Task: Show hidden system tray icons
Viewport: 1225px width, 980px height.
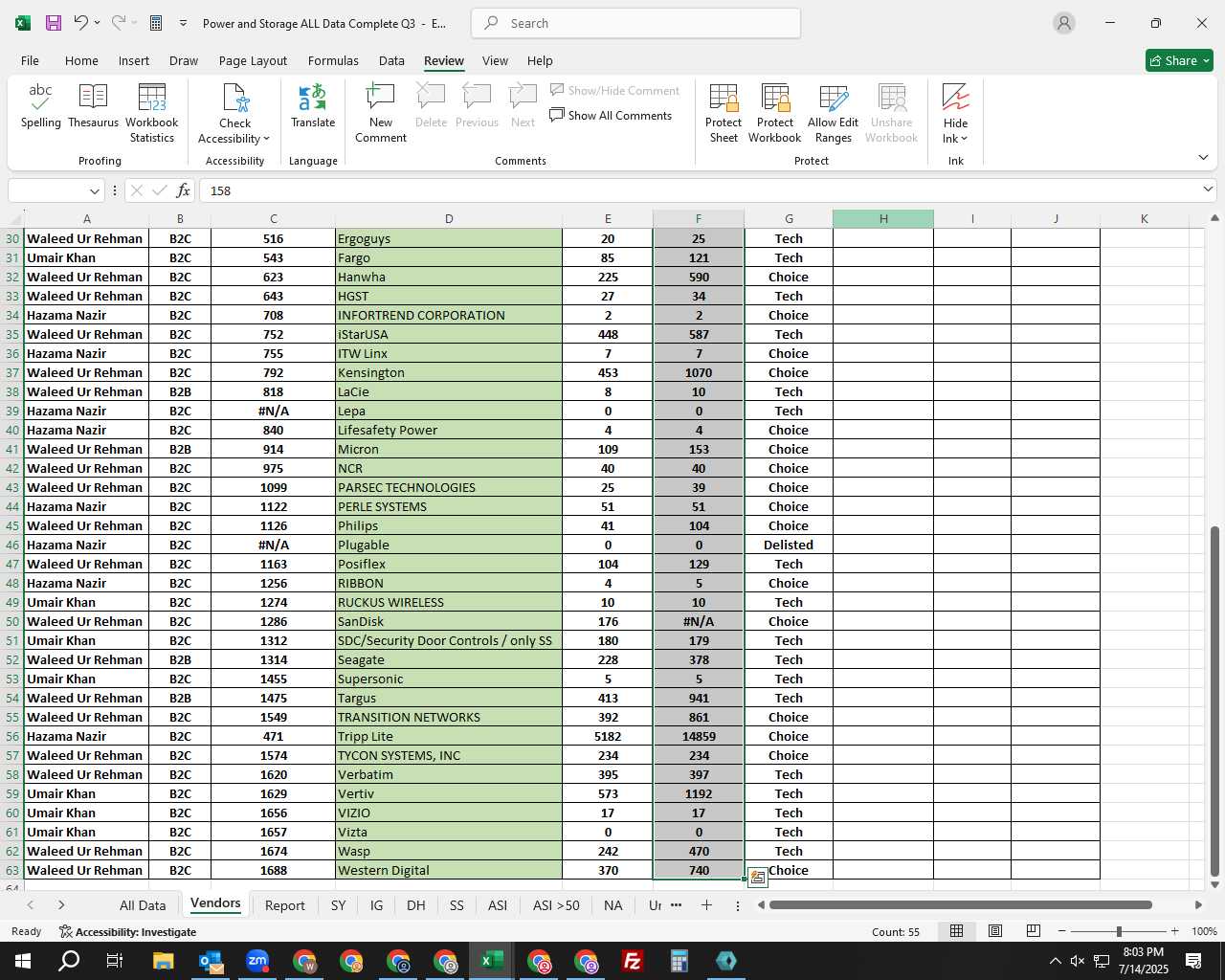Action: pos(1056,961)
